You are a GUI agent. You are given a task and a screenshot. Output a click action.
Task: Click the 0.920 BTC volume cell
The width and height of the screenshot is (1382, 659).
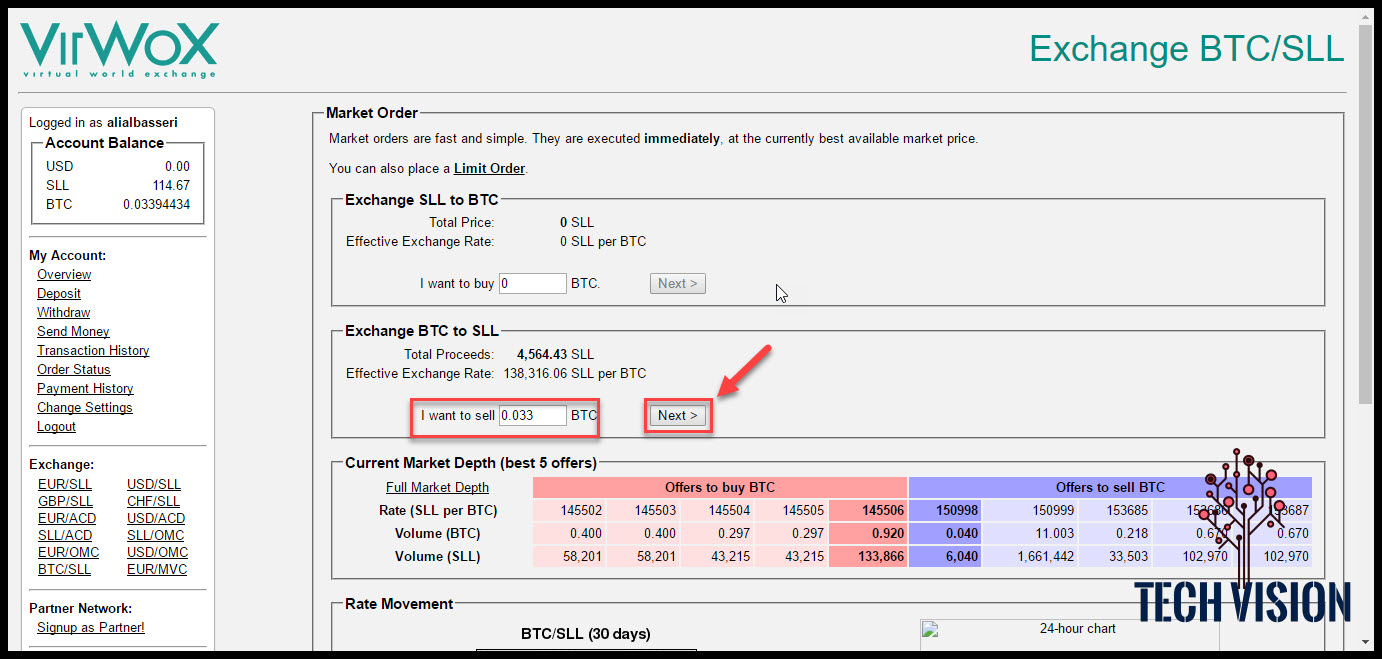click(868, 533)
